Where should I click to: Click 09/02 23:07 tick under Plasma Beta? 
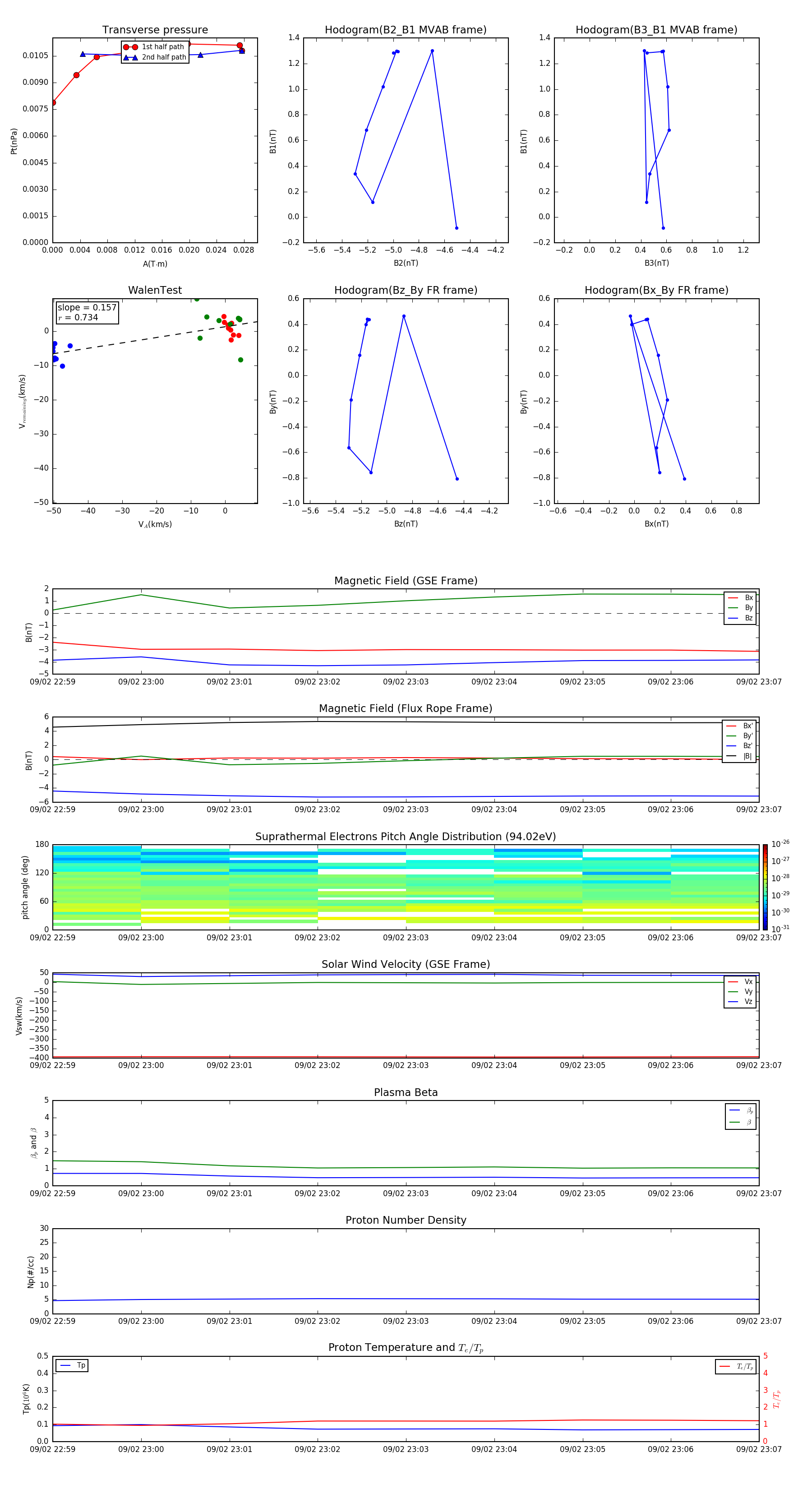[x=759, y=1193]
